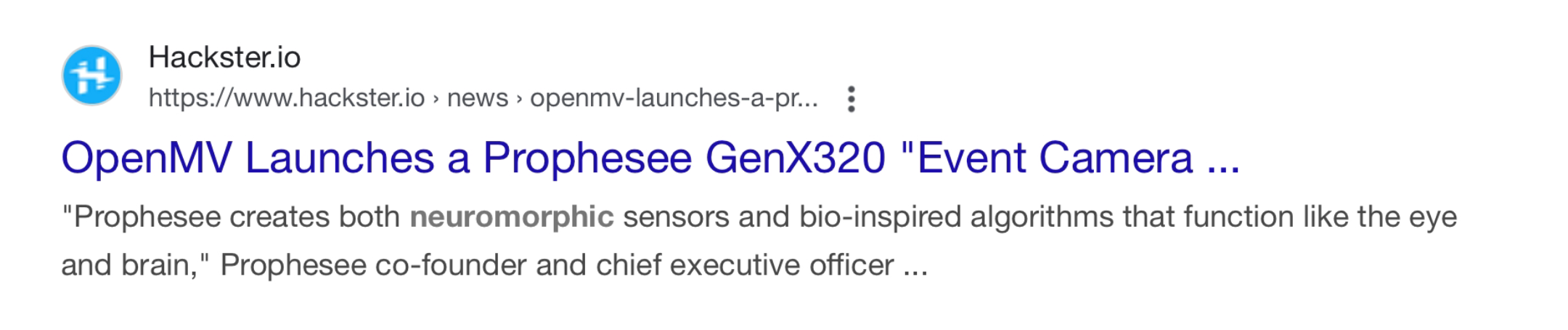Click the word "OpenMV" in the headline
This screenshot has height=330, width=1568.
click(147, 158)
